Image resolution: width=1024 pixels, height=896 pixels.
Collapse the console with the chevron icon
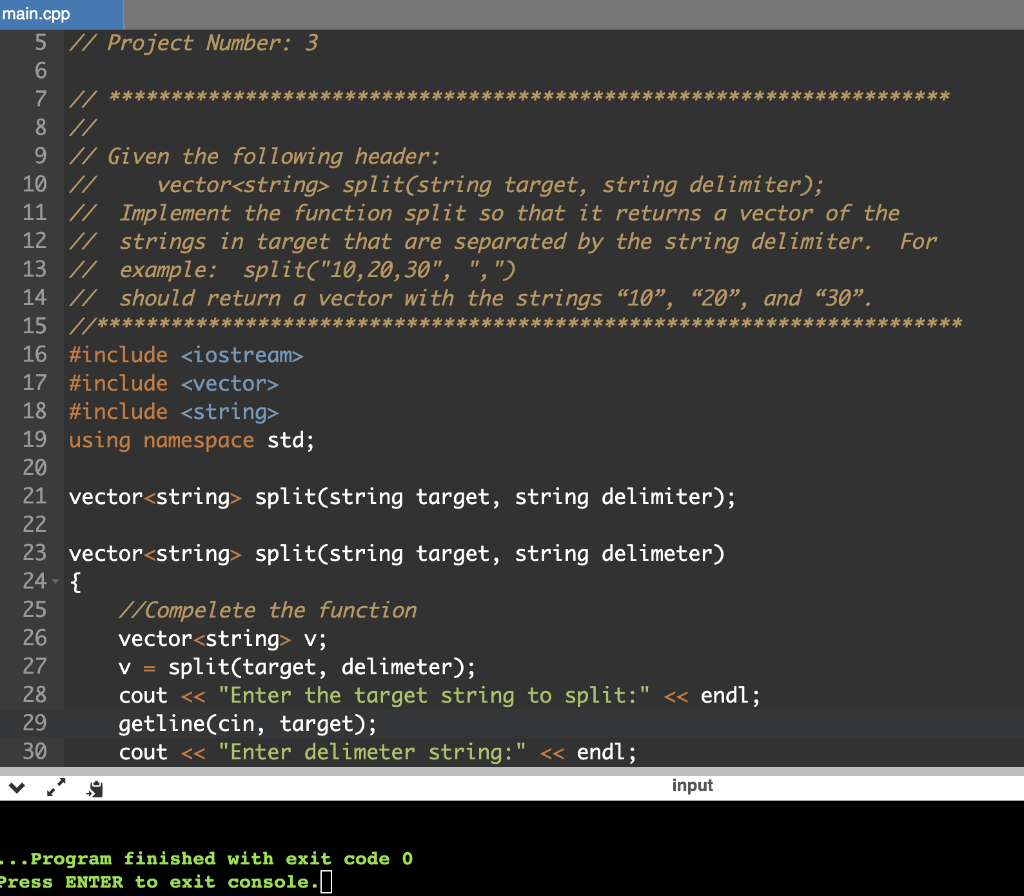(16, 787)
